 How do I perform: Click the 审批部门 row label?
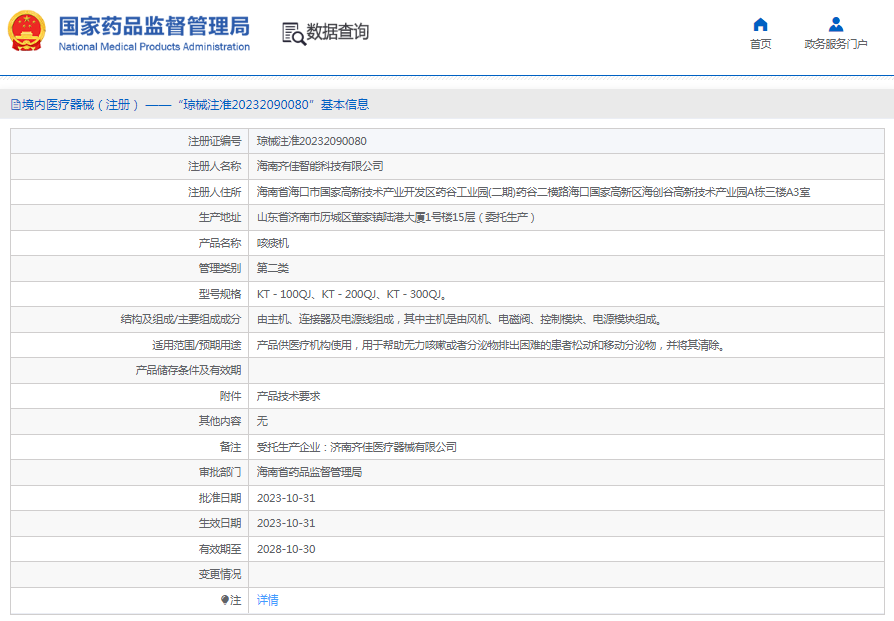(x=220, y=472)
